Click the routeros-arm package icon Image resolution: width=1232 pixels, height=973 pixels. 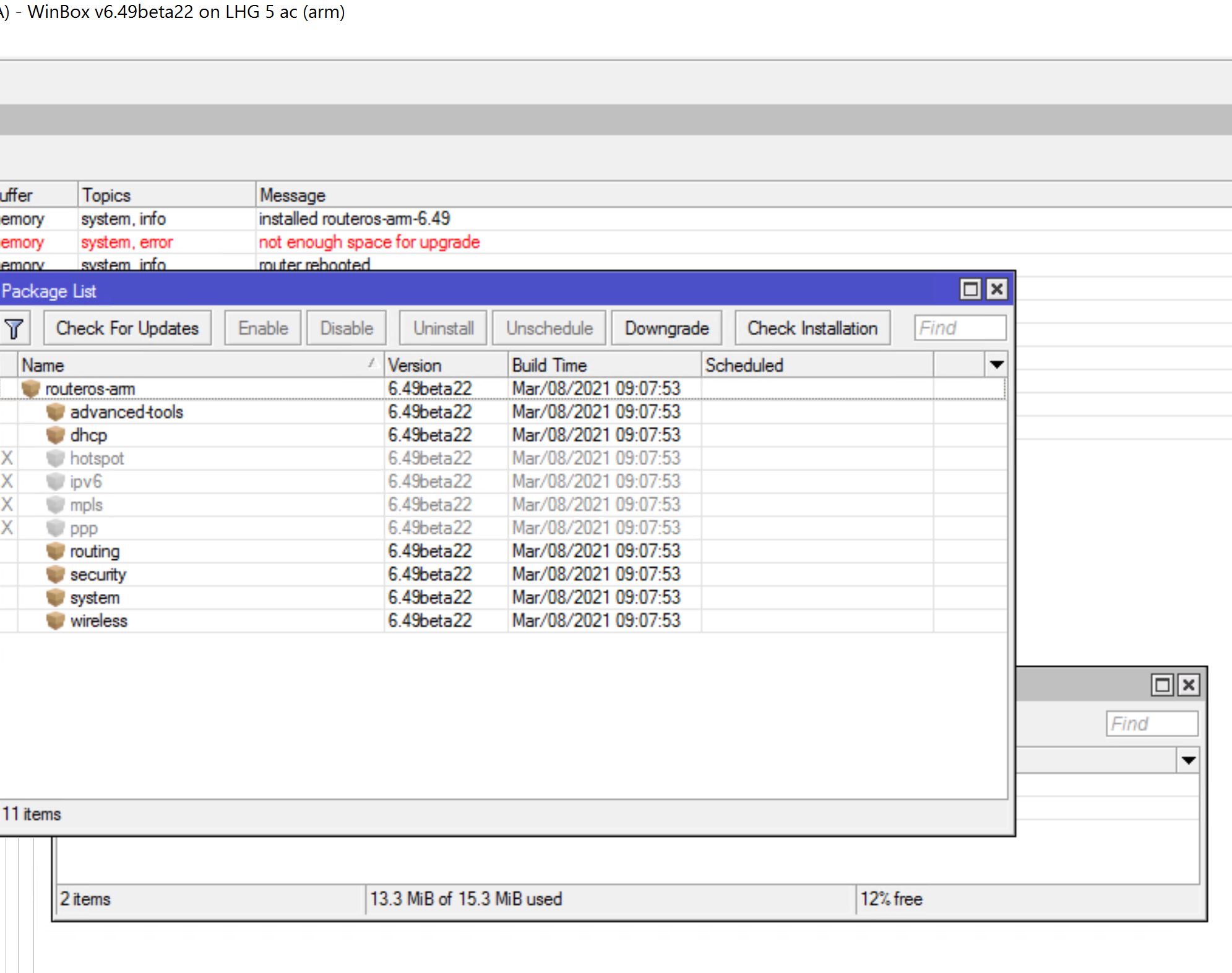30,389
